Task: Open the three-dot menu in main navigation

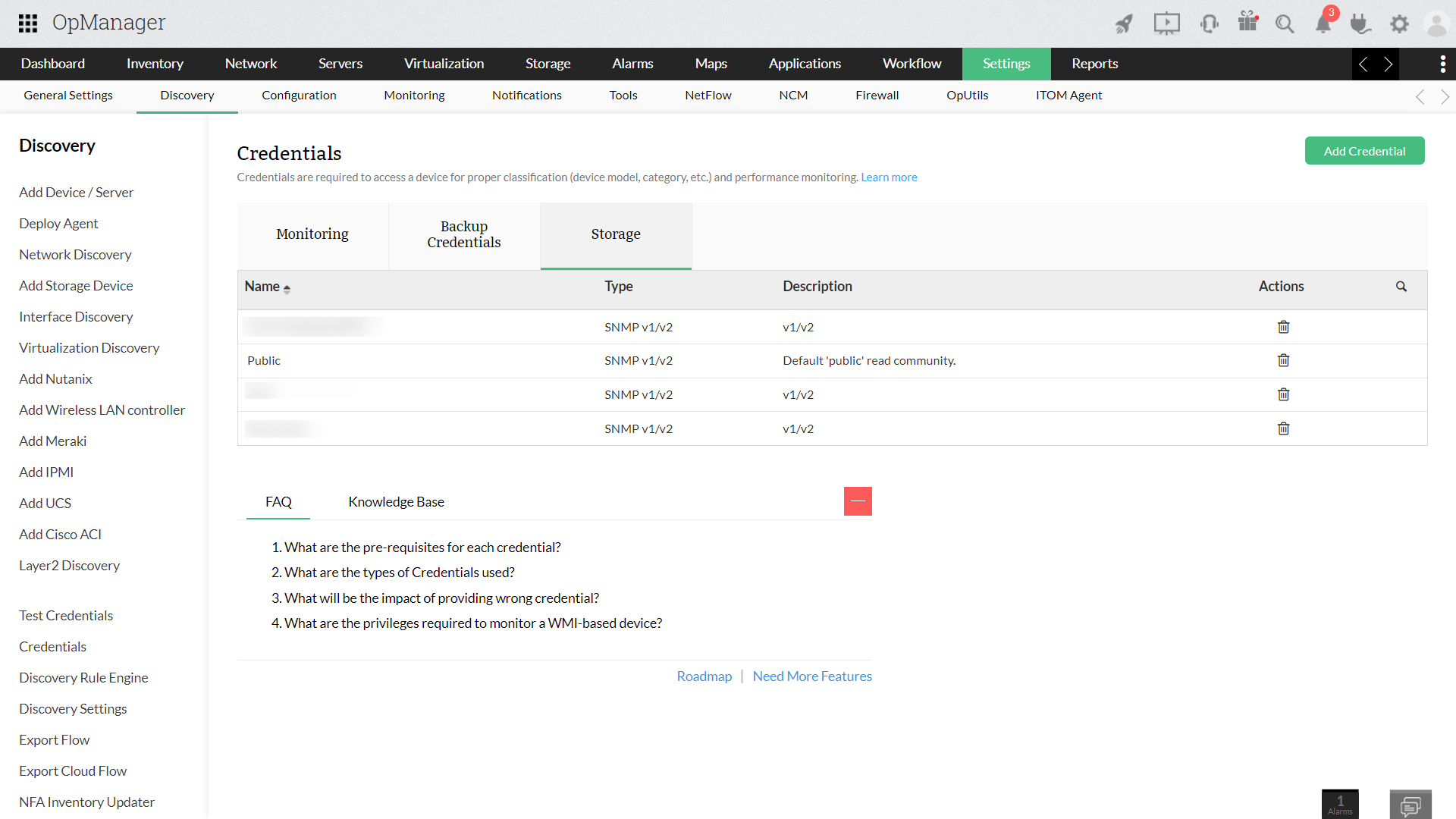Action: point(1442,64)
